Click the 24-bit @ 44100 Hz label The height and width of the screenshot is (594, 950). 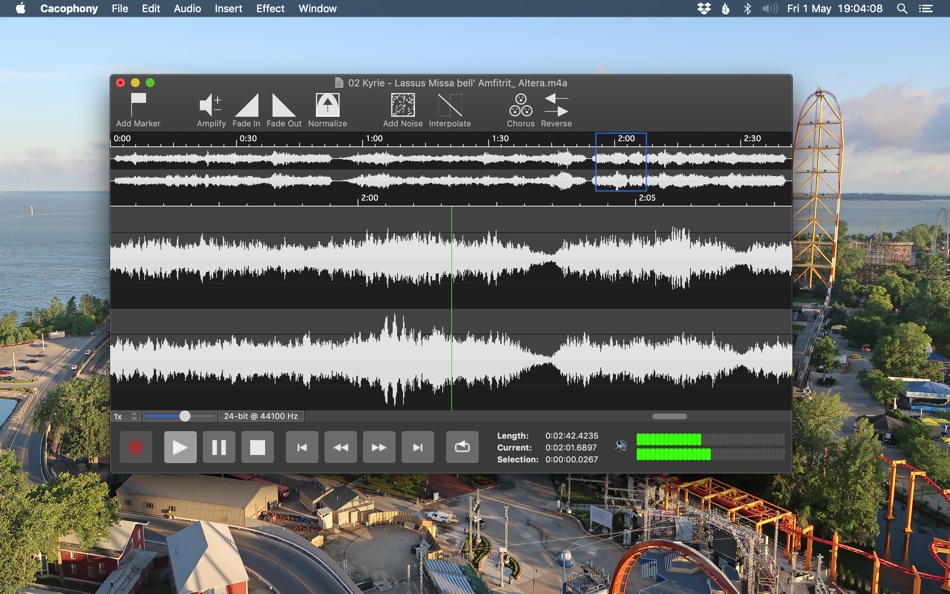point(261,416)
